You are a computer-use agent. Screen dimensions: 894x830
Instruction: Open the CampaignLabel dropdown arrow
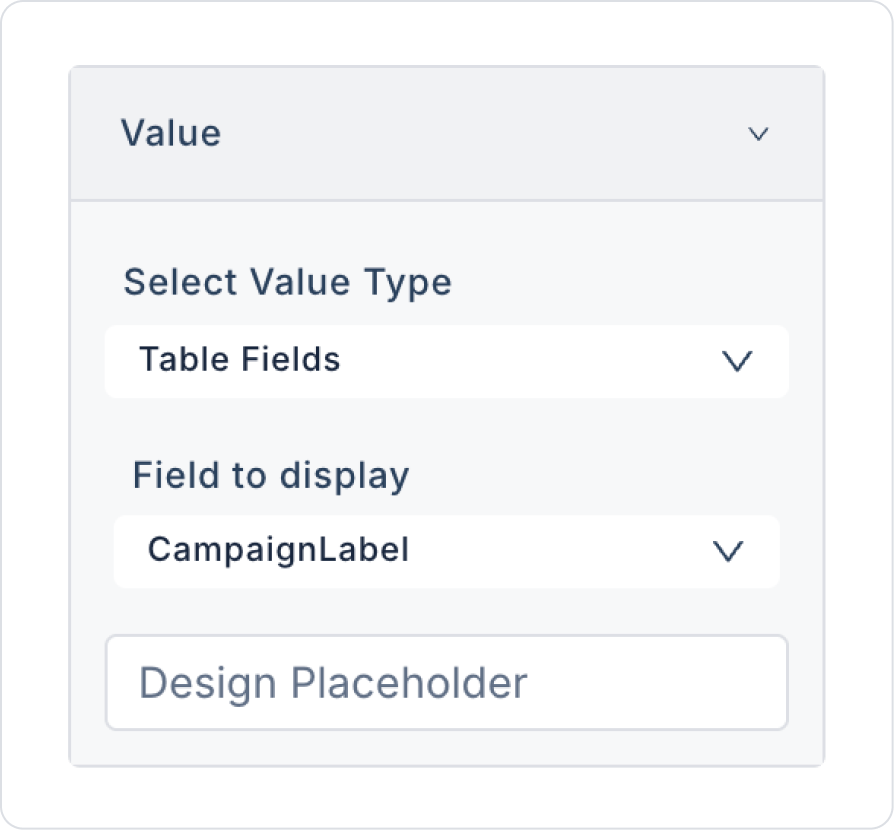click(727, 551)
